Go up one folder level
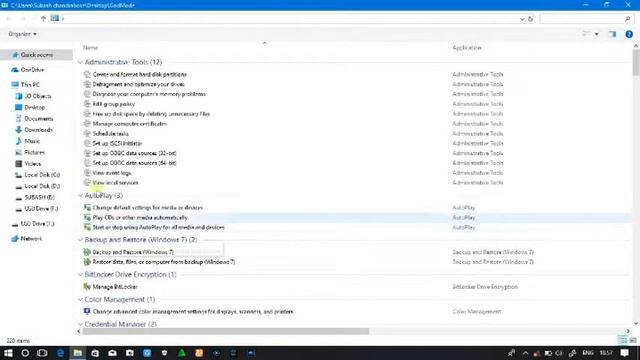The image size is (640, 360). (43, 18)
